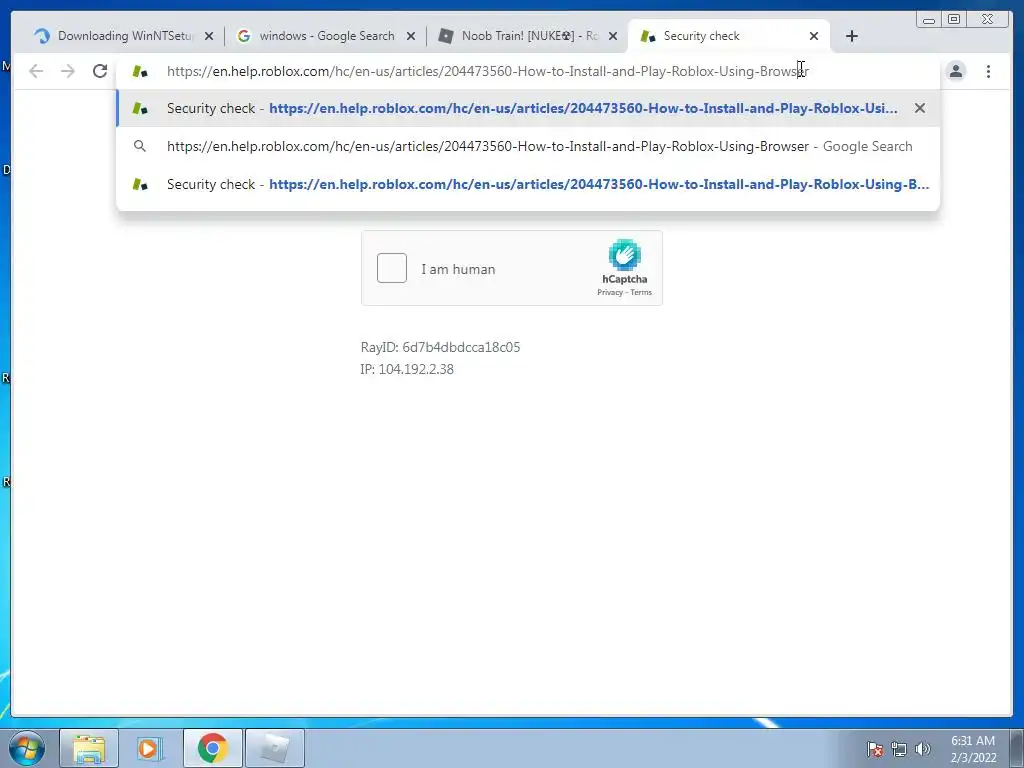
Task: Minimize the Chrome window
Action: pyautogui.click(x=929, y=20)
